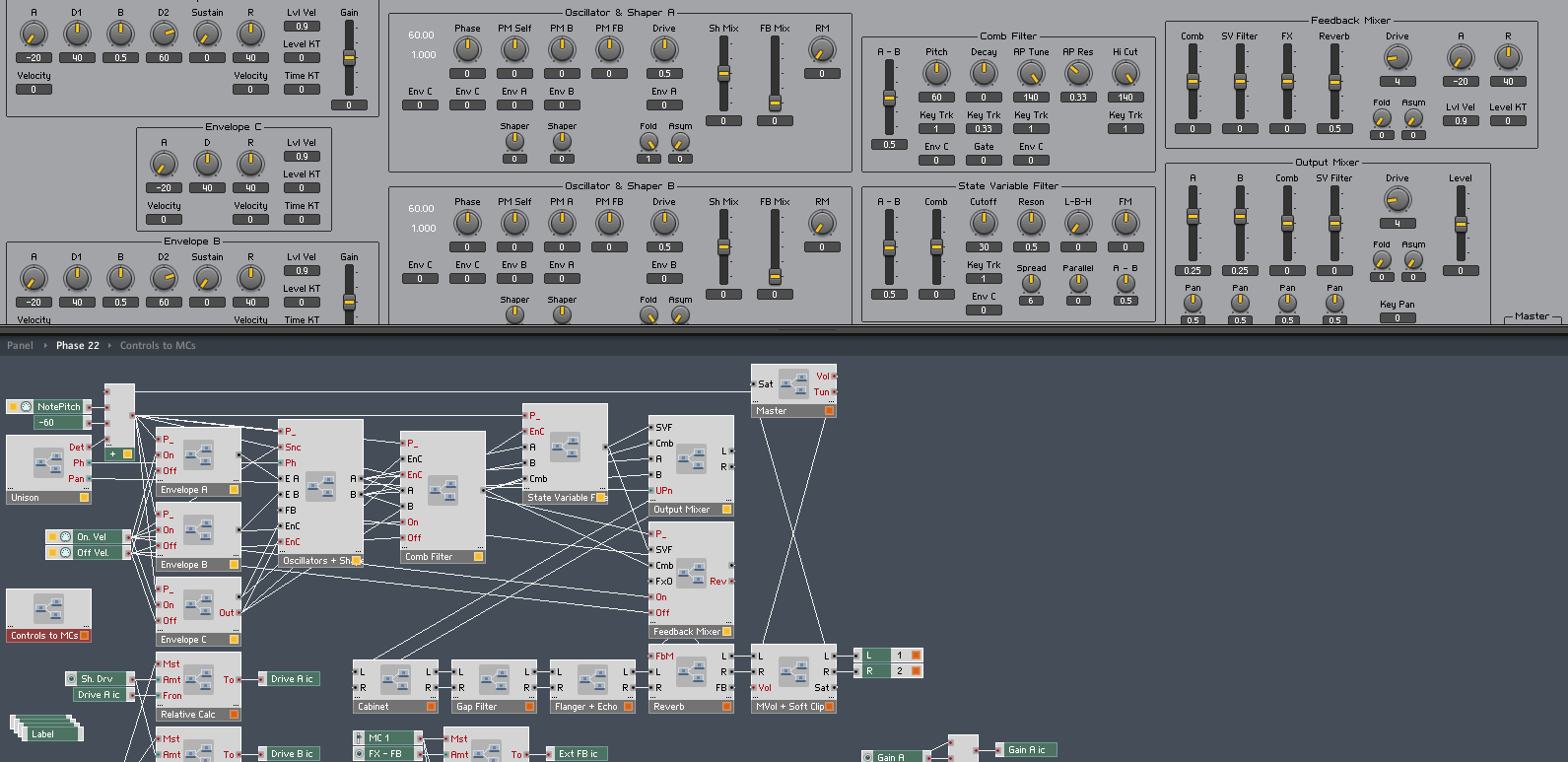Select the Gain A ic send module
The width and height of the screenshot is (1568, 762).
click(x=1026, y=749)
